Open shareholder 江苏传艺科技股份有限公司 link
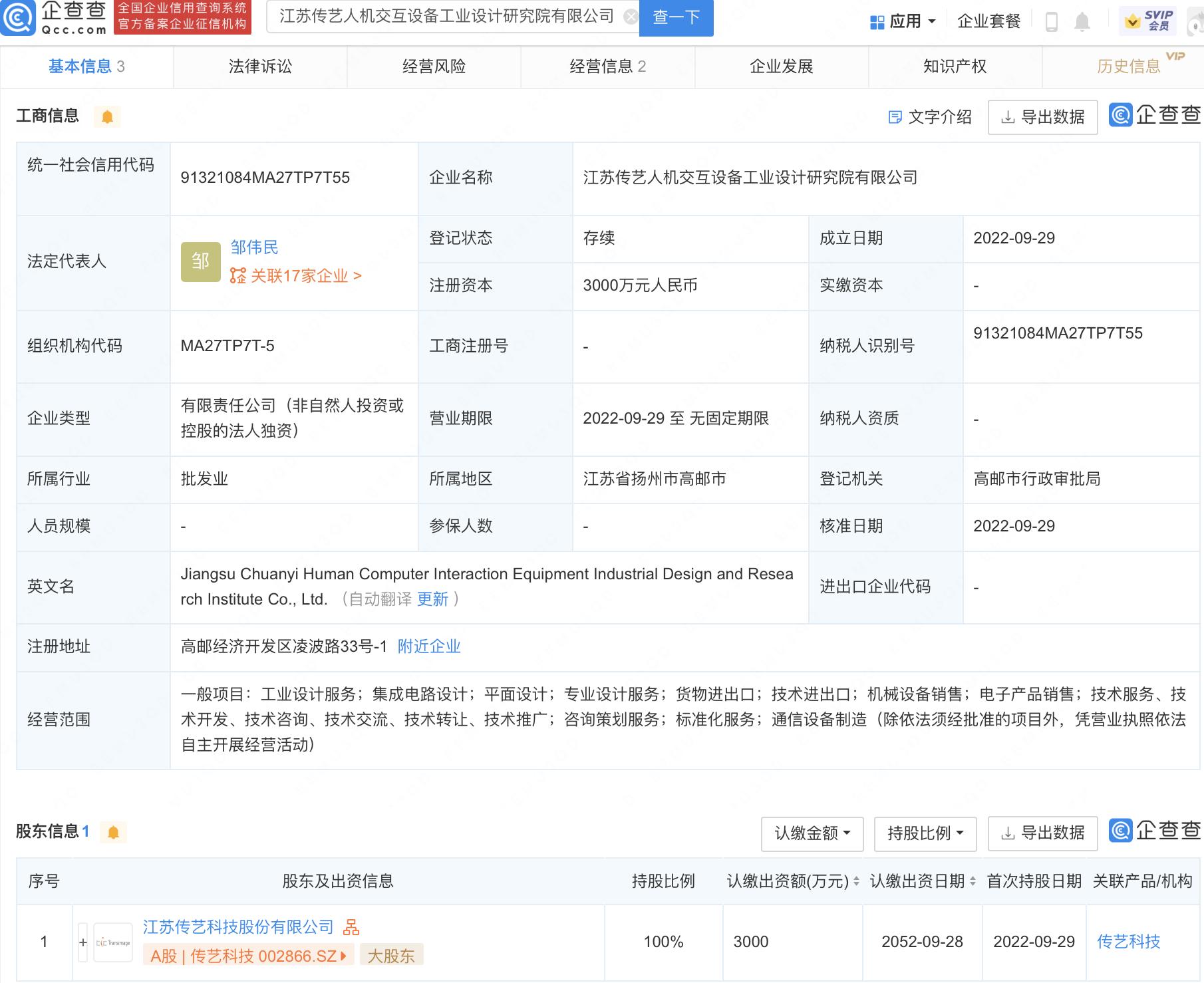The height and width of the screenshot is (983, 1204). (x=238, y=927)
